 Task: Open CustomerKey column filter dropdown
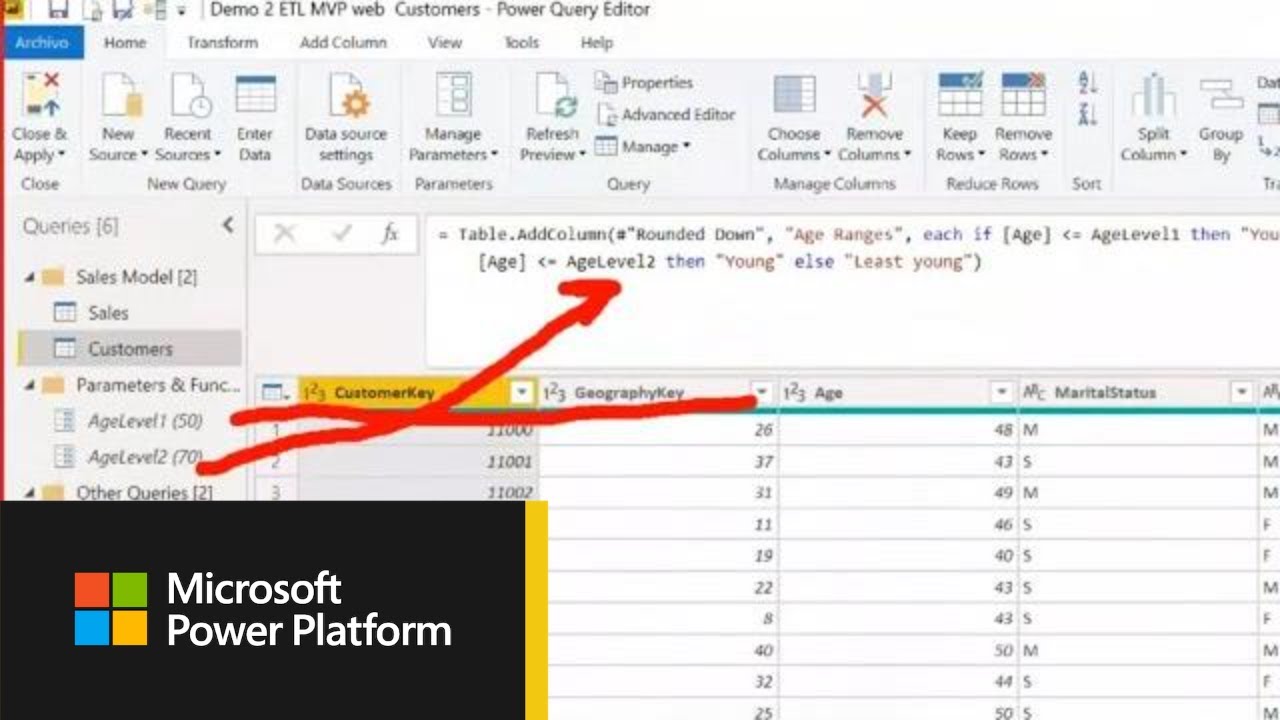pos(522,393)
